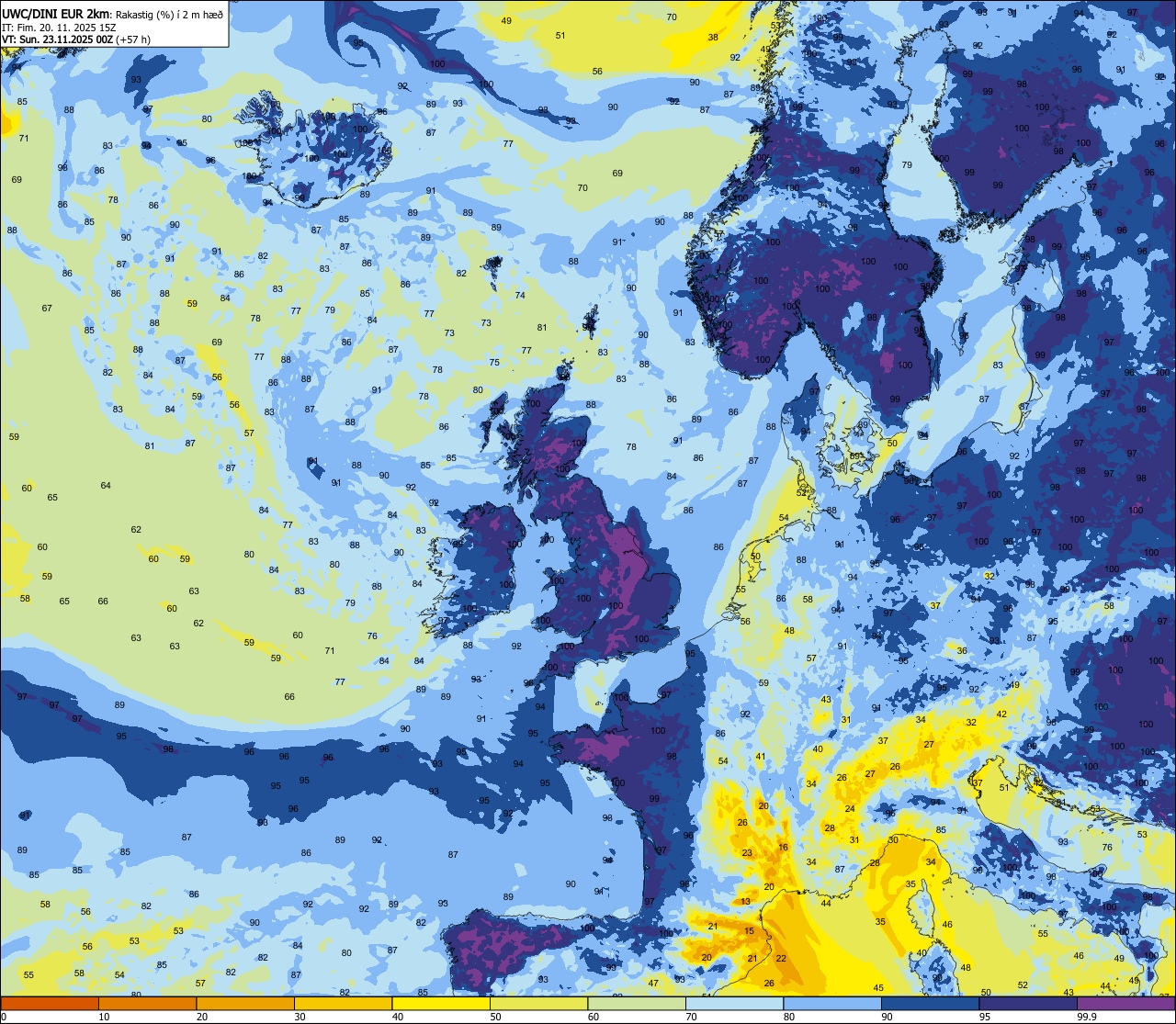Click the 60–70 light green legend swatch
The image size is (1176, 1024).
[x=637, y=1003]
